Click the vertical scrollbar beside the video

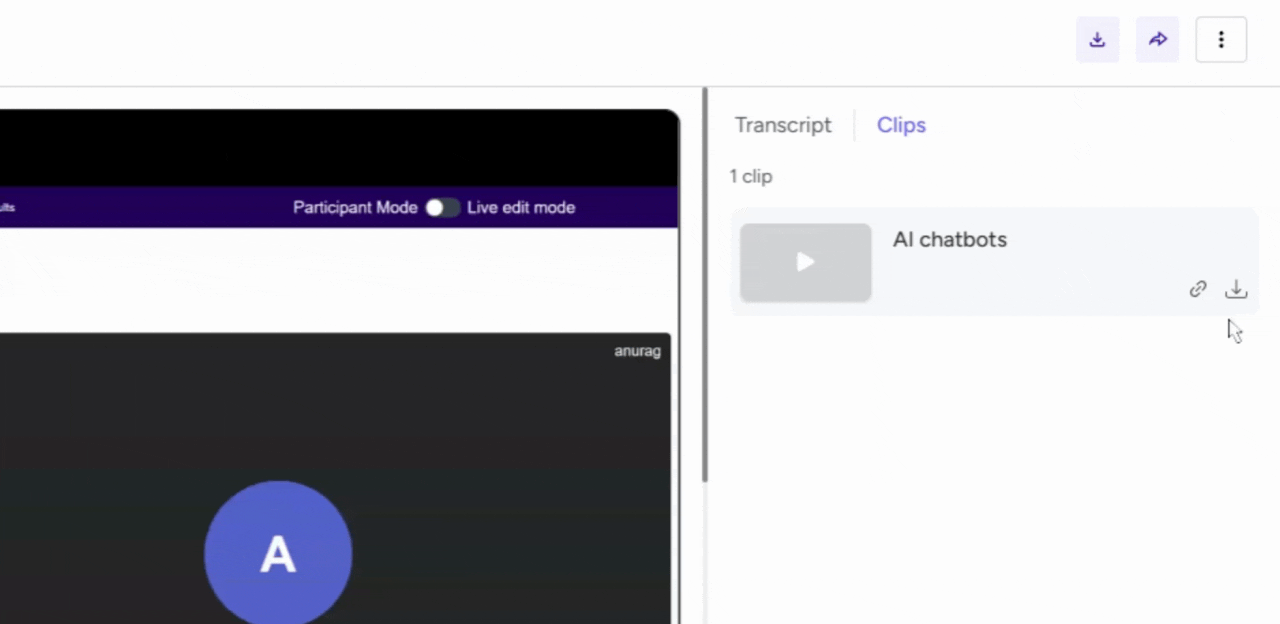point(705,300)
